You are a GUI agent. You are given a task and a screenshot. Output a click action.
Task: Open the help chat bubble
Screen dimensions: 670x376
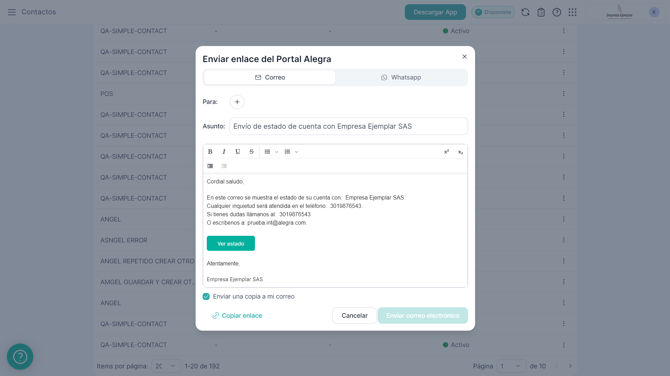[x=20, y=357]
